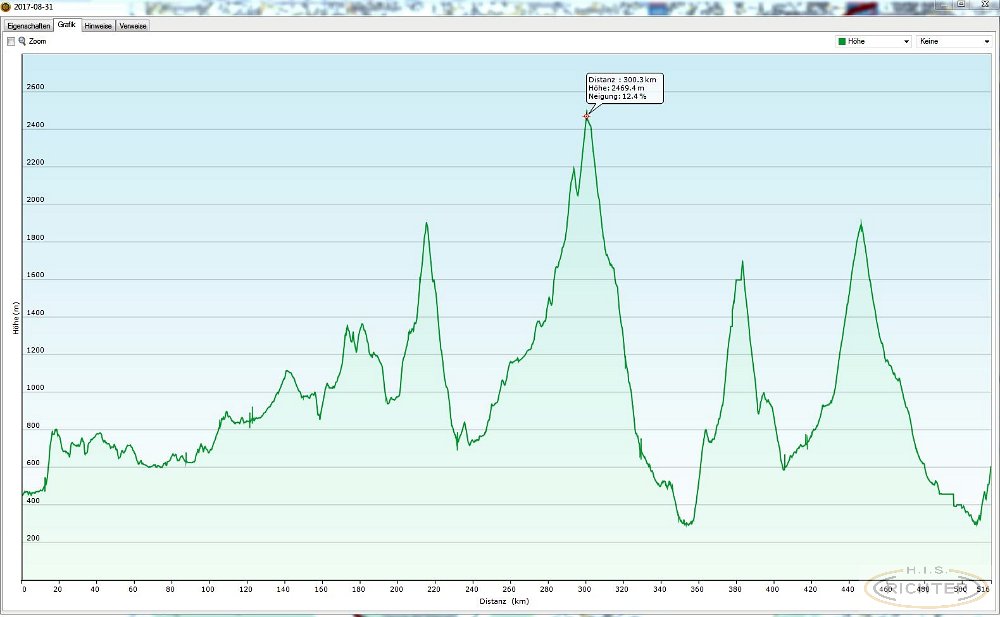The width and height of the screenshot is (1000, 617).
Task: Open the Hinweise tab
Action: click(99, 26)
